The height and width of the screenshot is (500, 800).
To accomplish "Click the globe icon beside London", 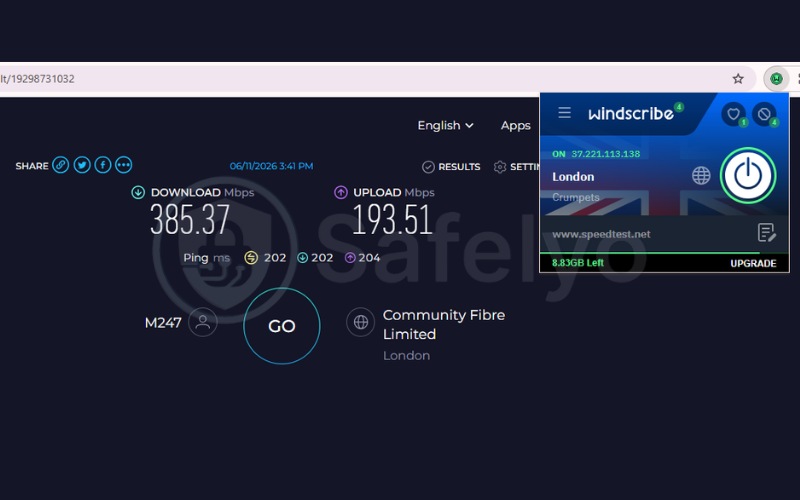I will (701, 176).
